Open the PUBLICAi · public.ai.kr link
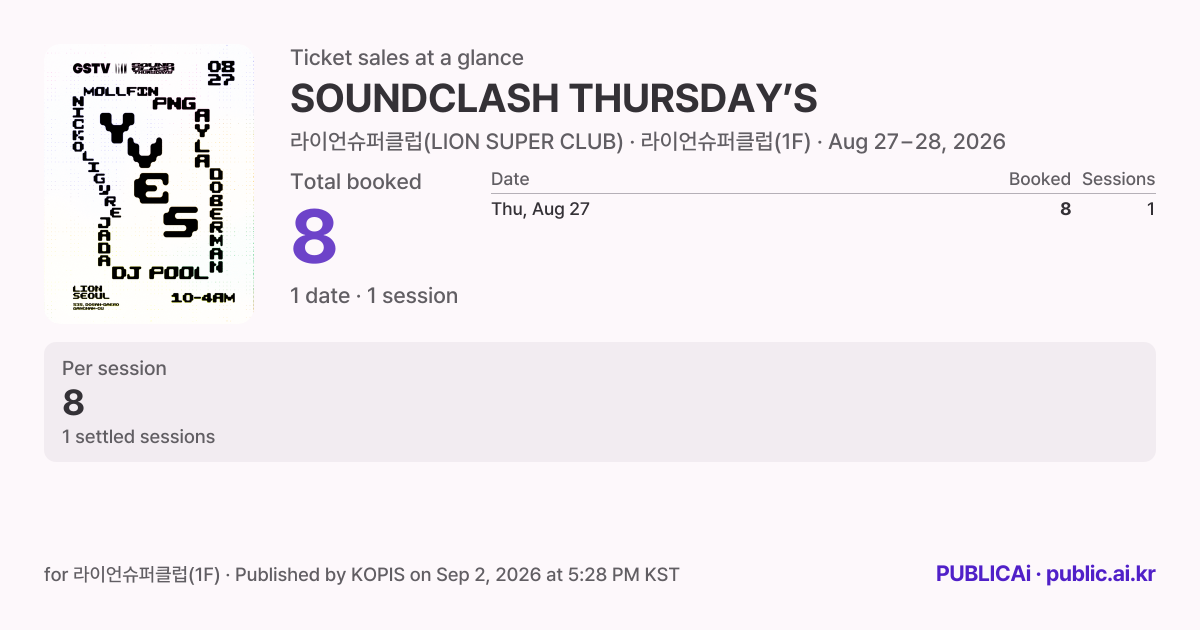 pyautogui.click(x=1046, y=574)
